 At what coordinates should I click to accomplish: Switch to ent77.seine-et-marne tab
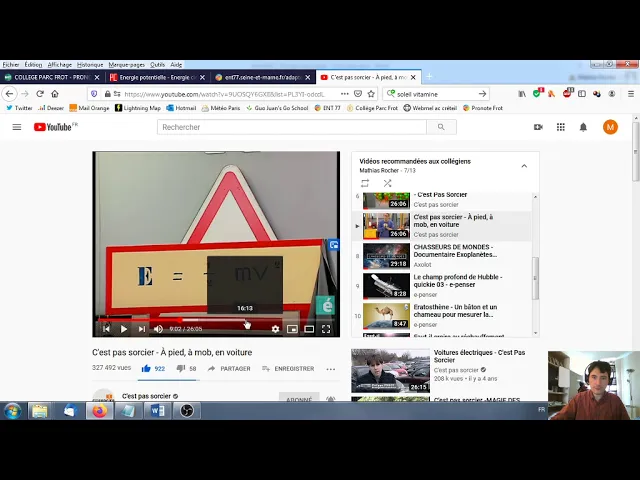click(x=262, y=77)
